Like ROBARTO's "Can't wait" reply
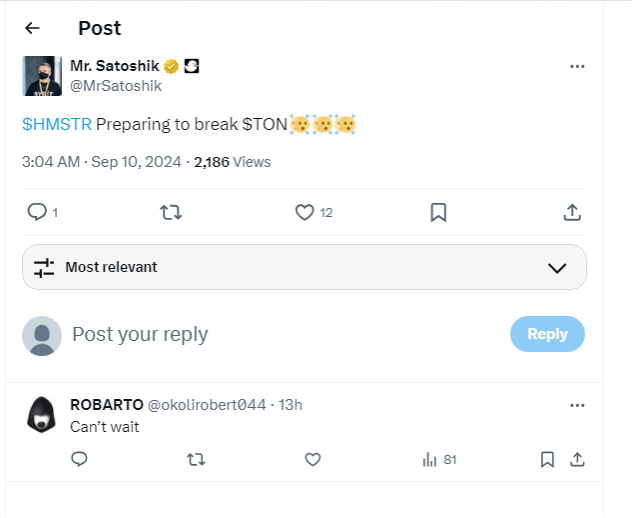632x518 pixels. click(313, 459)
